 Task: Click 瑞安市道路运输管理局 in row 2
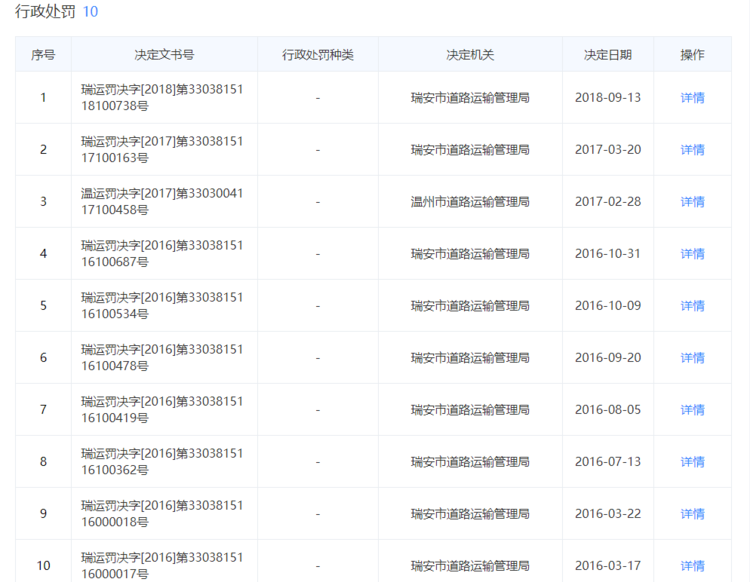[470, 150]
